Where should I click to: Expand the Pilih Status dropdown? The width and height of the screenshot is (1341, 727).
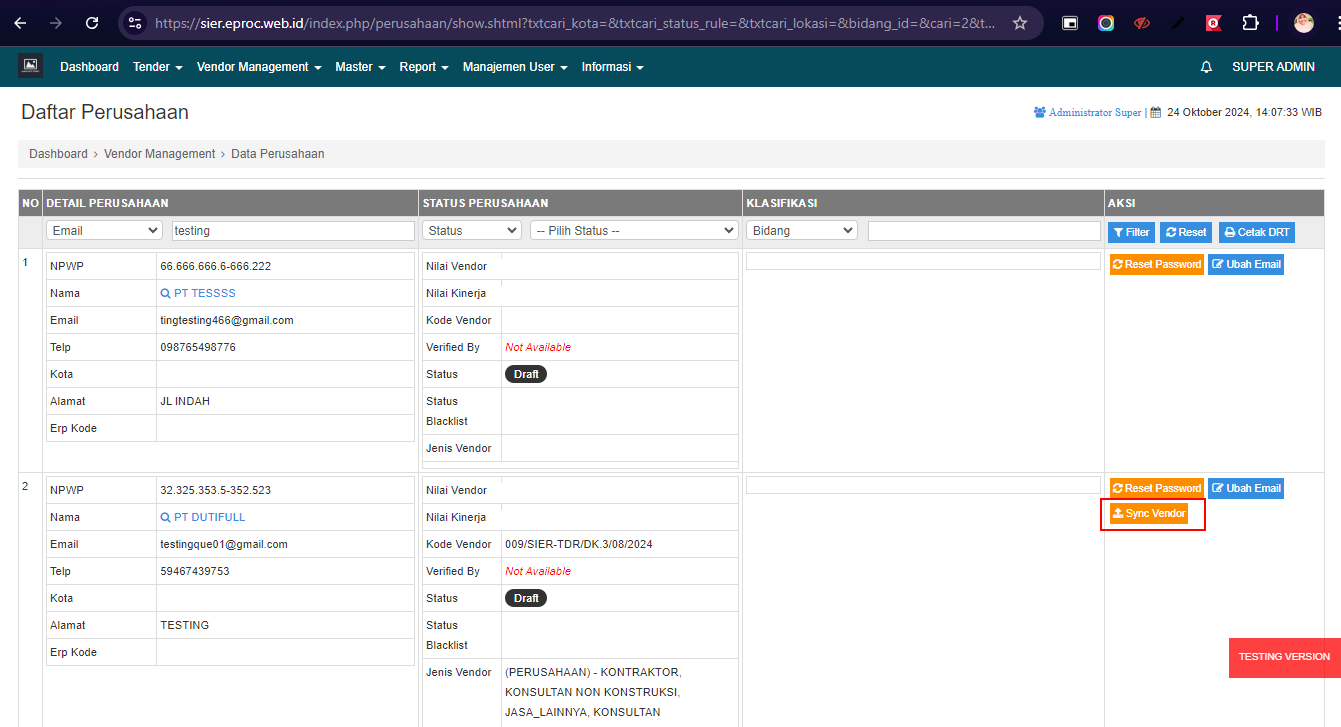pos(633,231)
